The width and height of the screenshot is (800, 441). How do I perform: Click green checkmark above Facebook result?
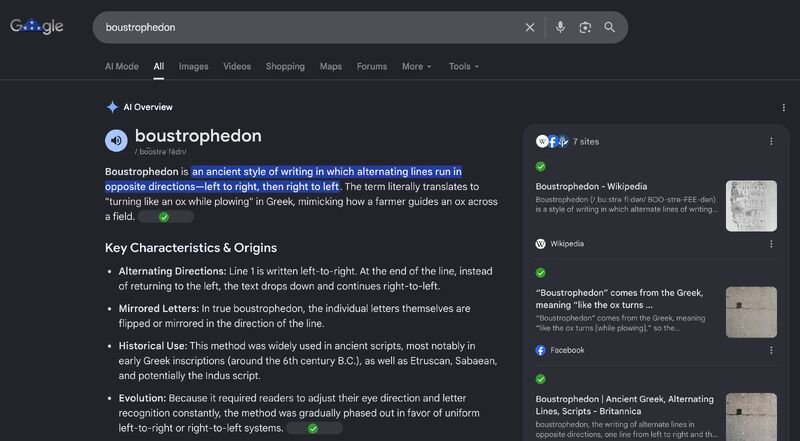541,273
